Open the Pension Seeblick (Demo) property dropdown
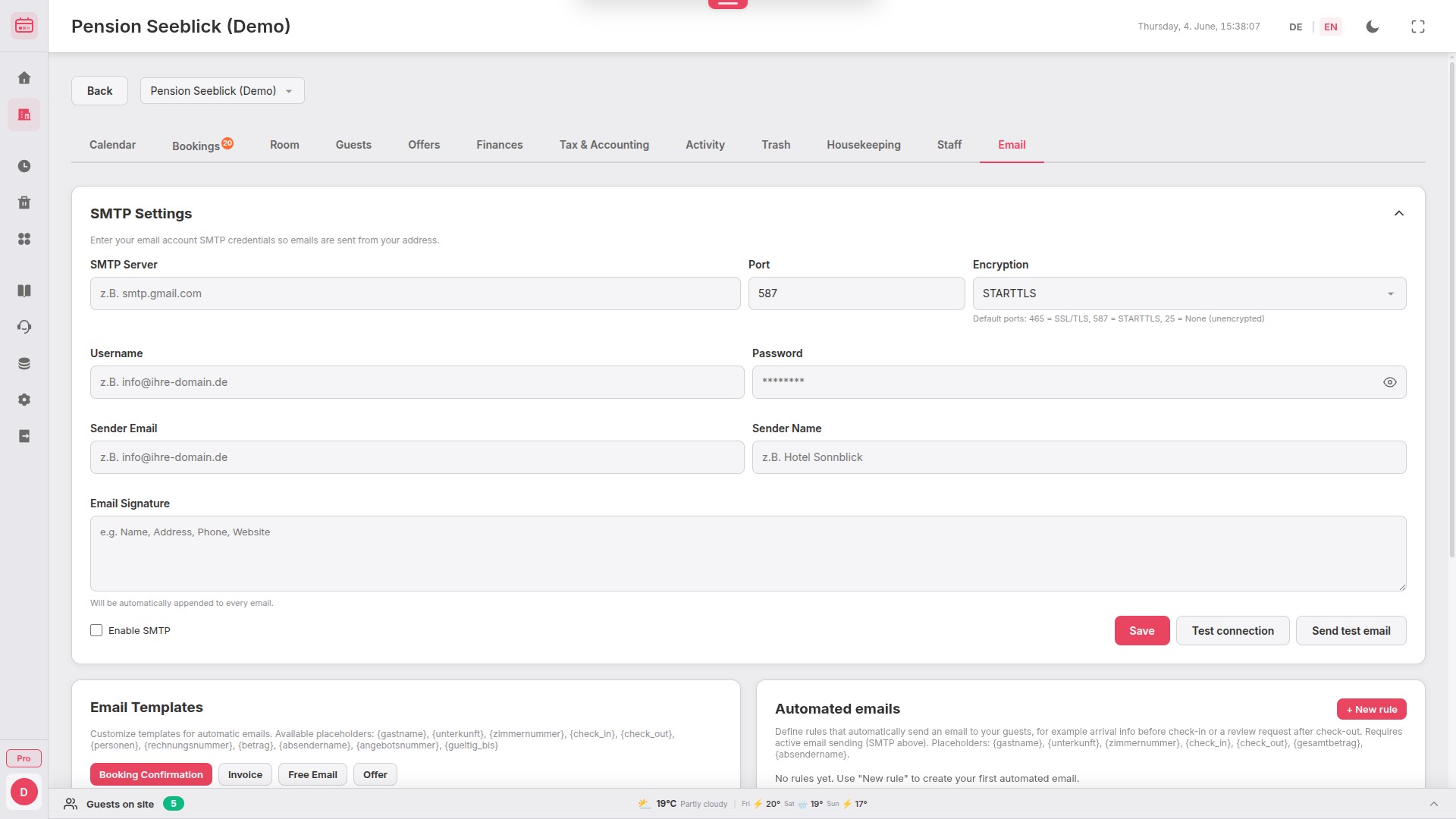 coord(222,91)
